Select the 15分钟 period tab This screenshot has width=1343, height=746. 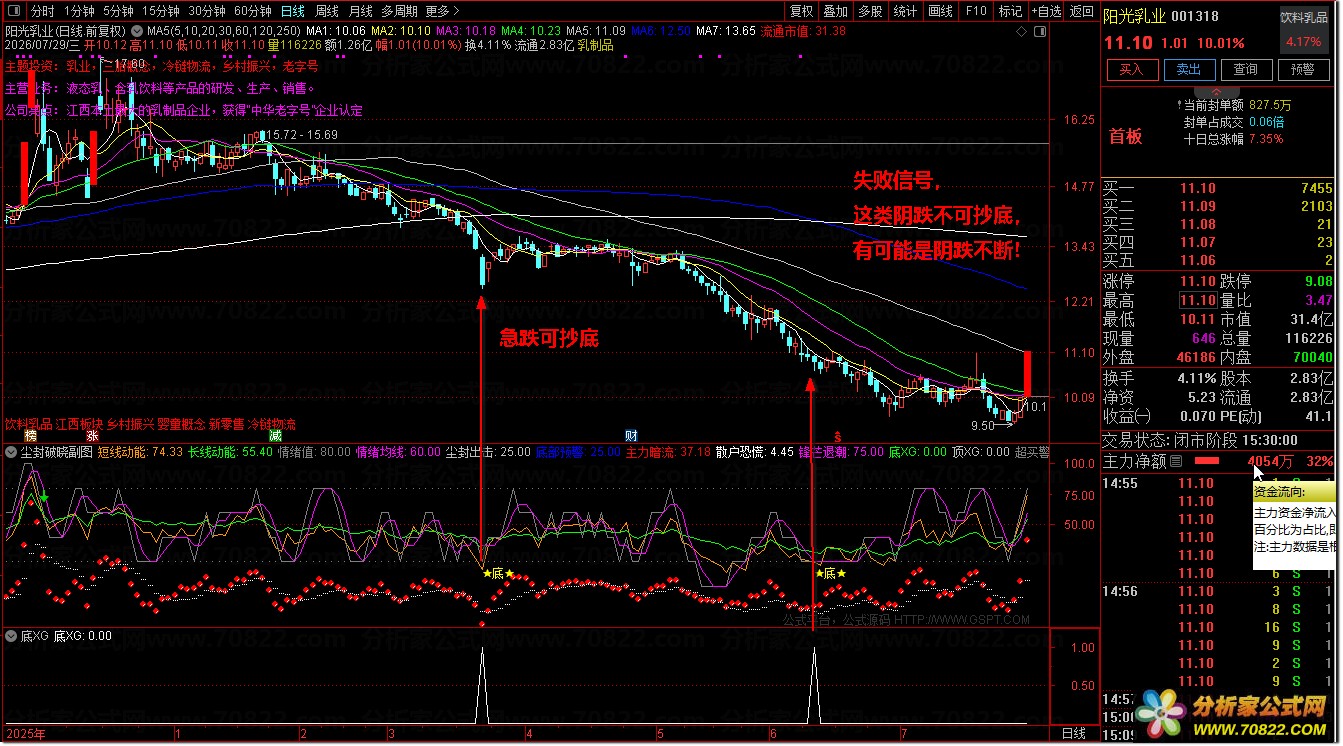coord(161,11)
